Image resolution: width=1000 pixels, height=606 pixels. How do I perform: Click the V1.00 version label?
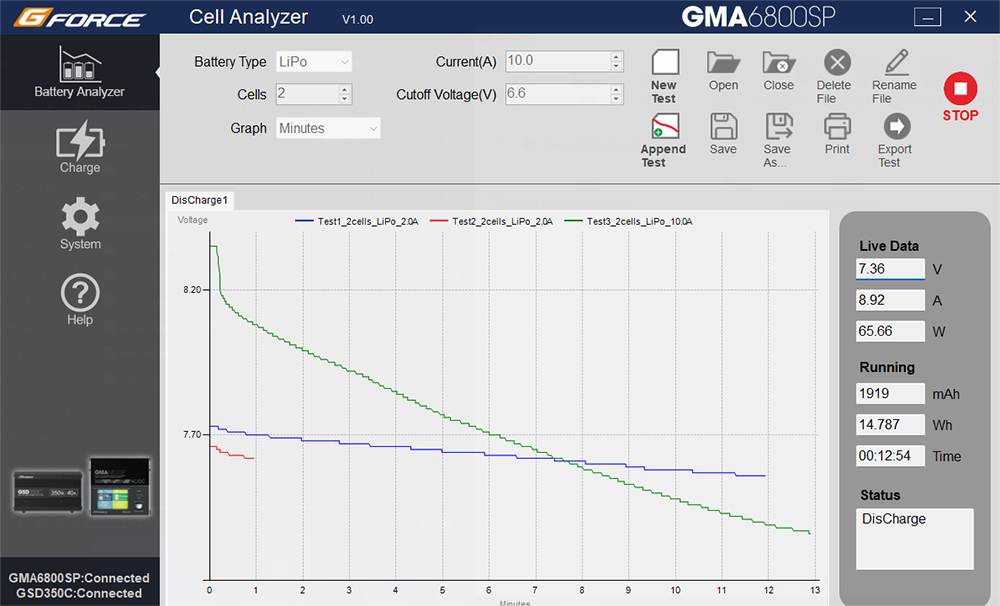358,19
